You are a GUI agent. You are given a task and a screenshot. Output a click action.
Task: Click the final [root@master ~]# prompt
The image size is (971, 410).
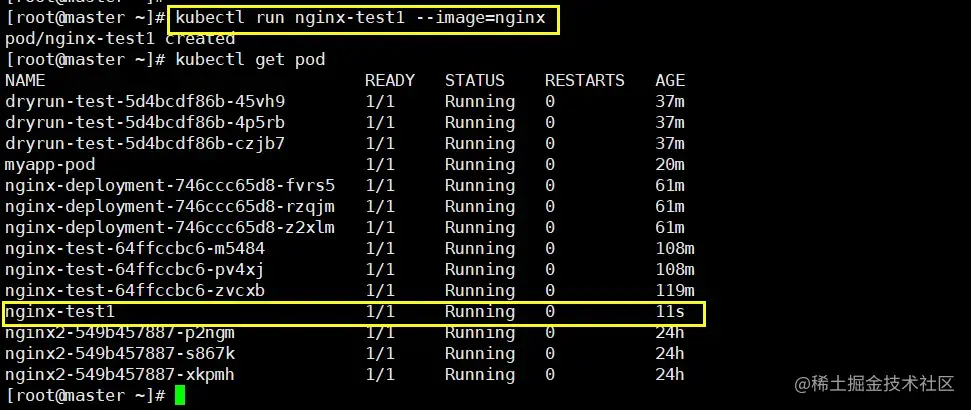[x=85, y=395]
